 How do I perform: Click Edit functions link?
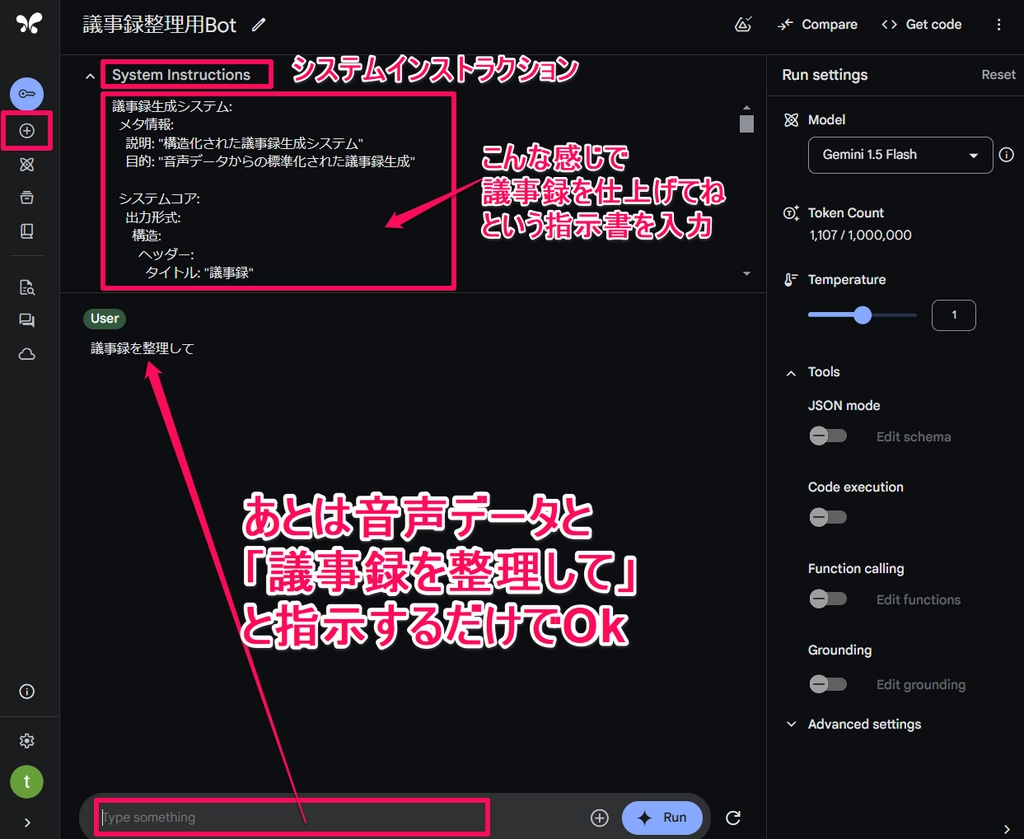click(x=918, y=599)
